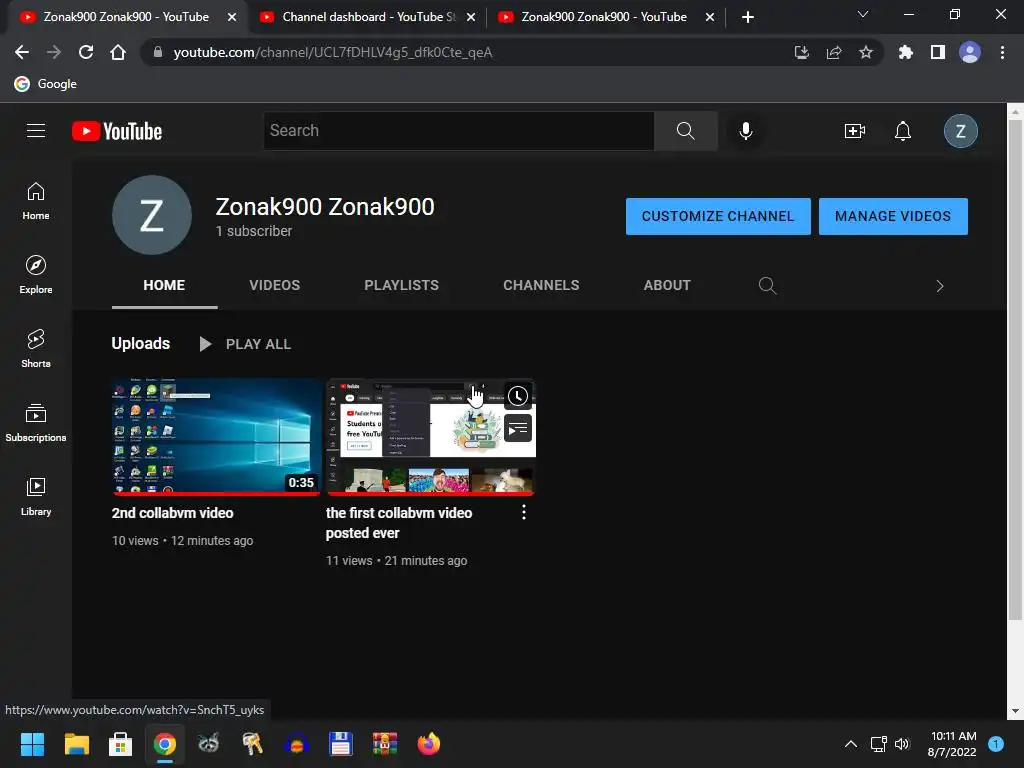The image size is (1024, 768).
Task: Open '2nd collabvm video' title link
Action: 172,513
